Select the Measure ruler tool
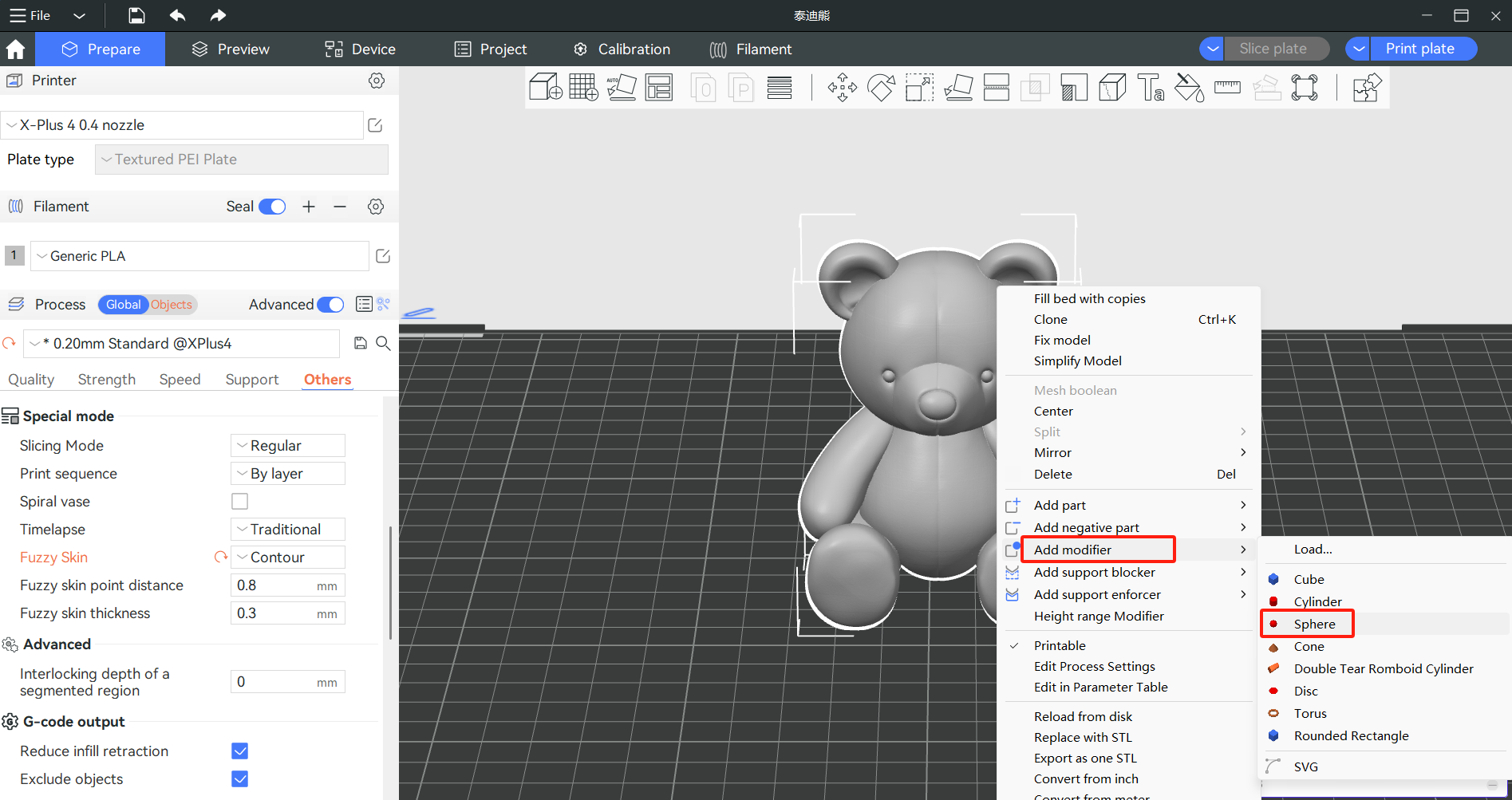1512x800 pixels. [1227, 87]
